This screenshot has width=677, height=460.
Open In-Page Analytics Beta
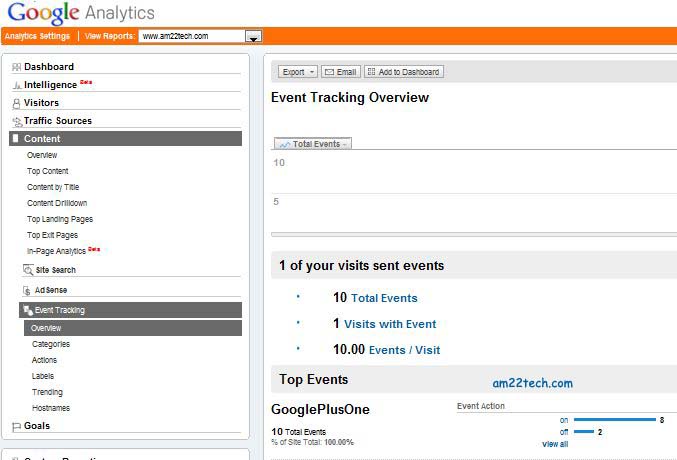[63, 251]
